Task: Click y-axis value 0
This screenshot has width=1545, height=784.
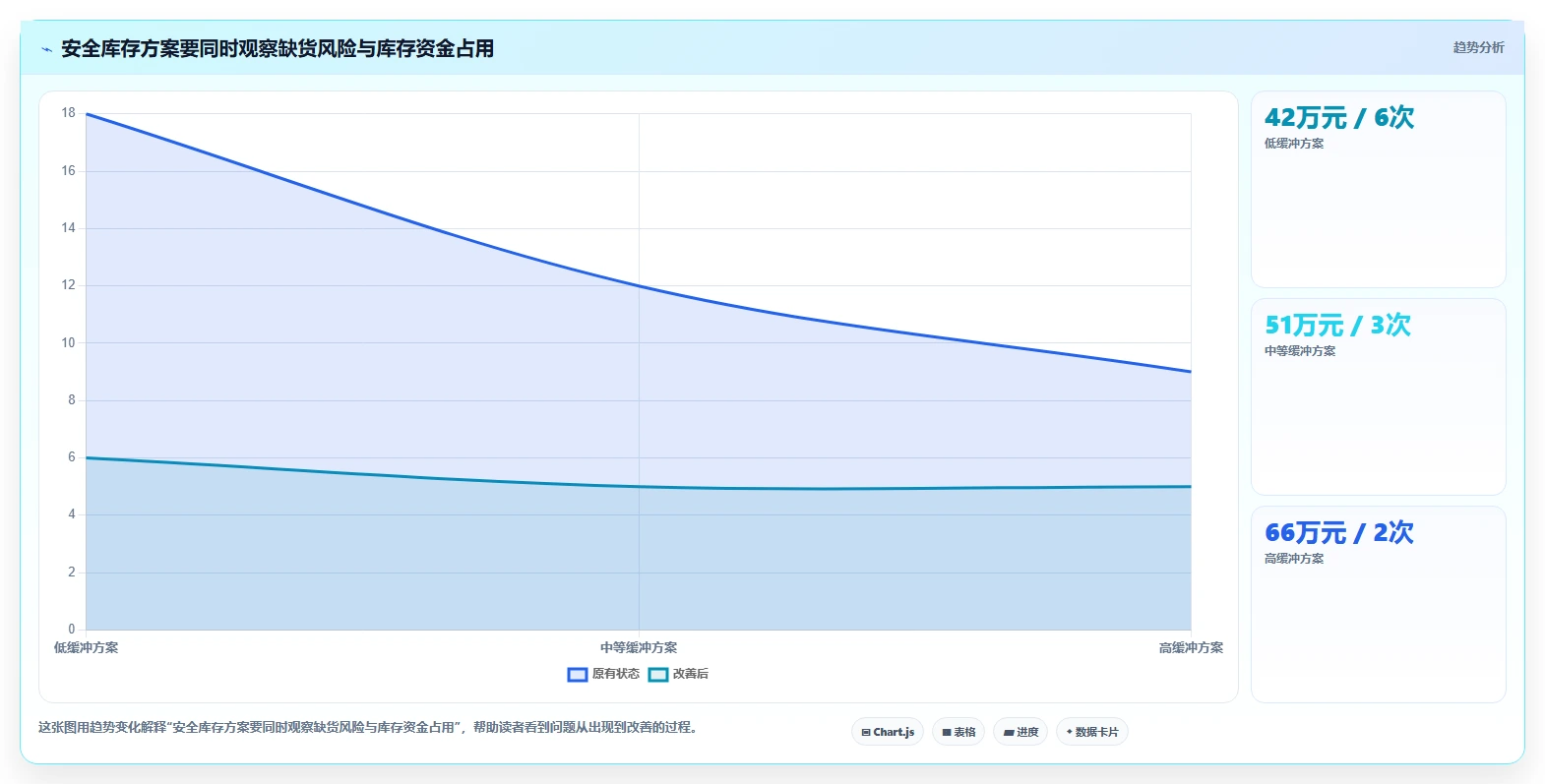Action: click(x=71, y=630)
